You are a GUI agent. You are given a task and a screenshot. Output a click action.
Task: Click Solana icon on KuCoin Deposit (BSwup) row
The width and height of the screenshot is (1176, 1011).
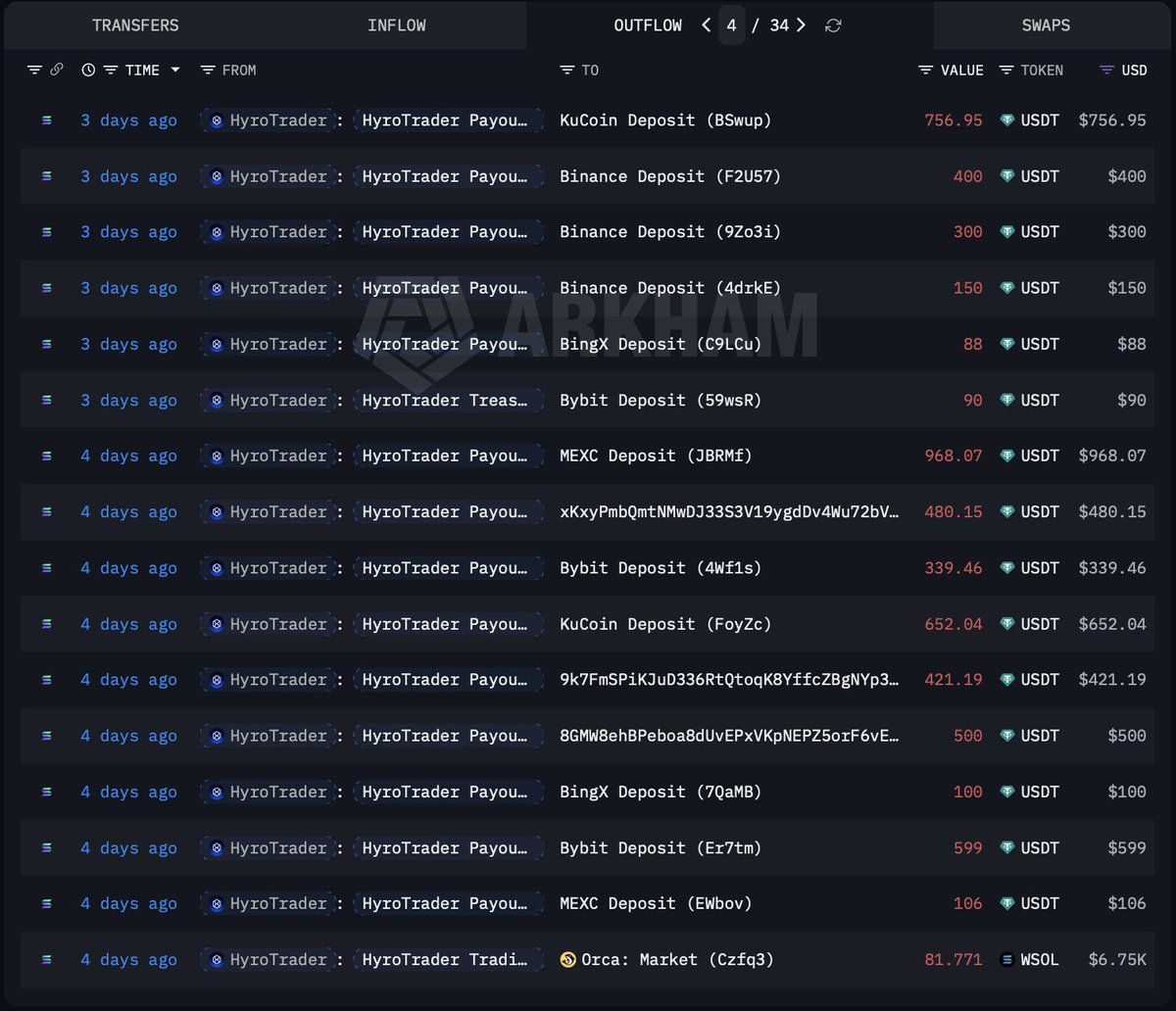pos(46,120)
